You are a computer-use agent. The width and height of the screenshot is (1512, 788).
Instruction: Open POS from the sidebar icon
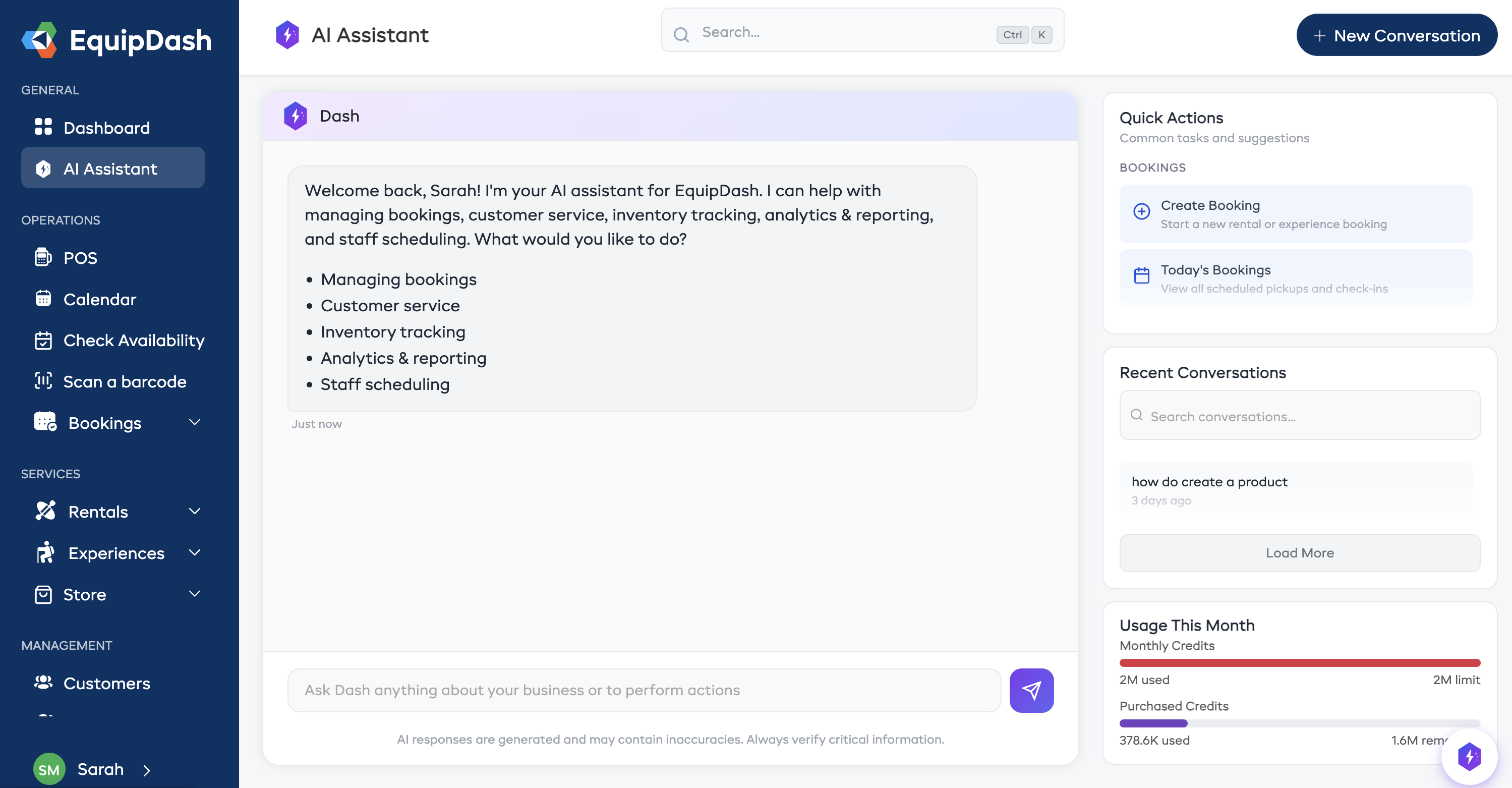coord(43,257)
